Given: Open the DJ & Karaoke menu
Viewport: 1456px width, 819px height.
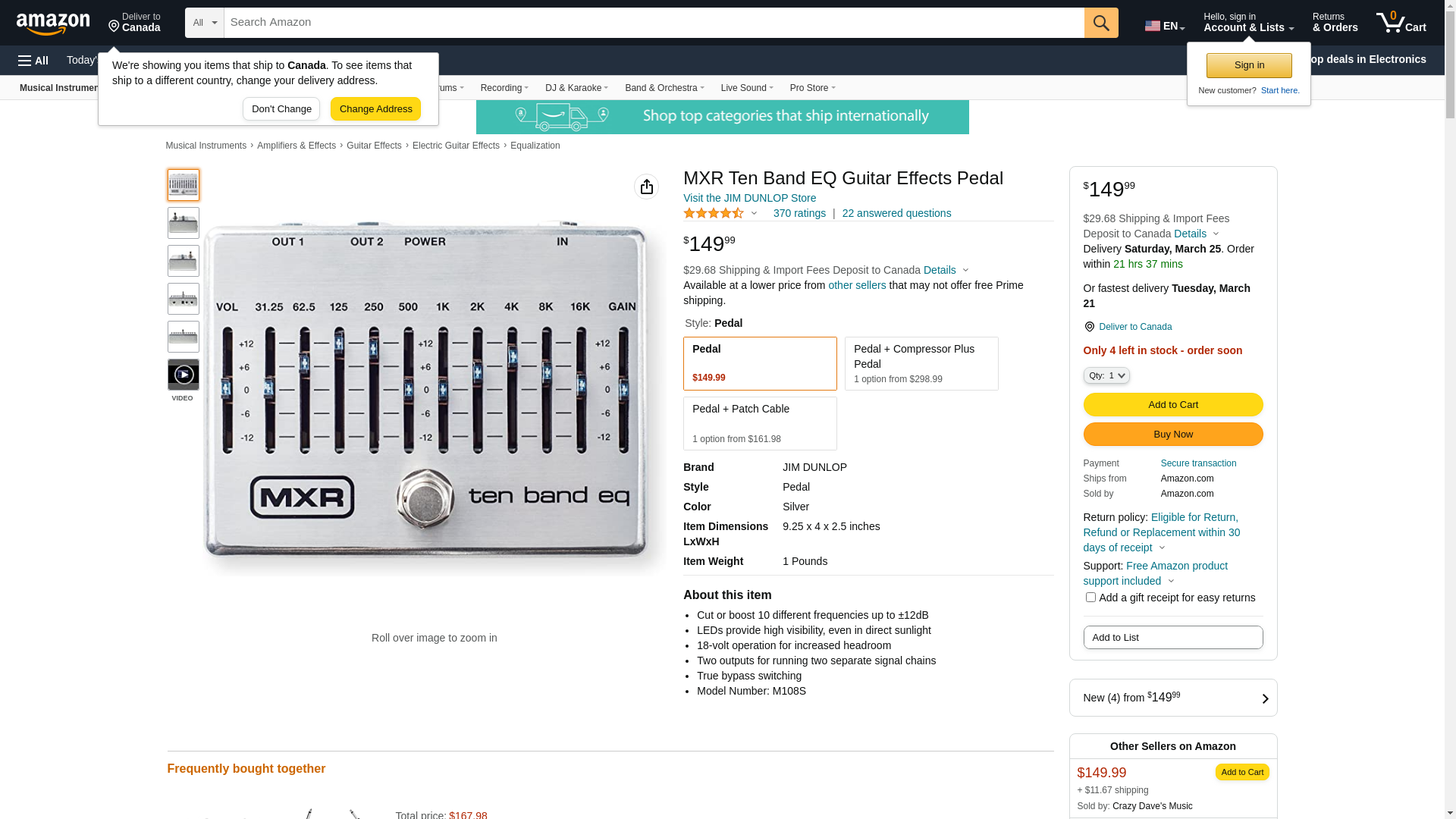Looking at the screenshot, I should pyautogui.click(x=576, y=88).
